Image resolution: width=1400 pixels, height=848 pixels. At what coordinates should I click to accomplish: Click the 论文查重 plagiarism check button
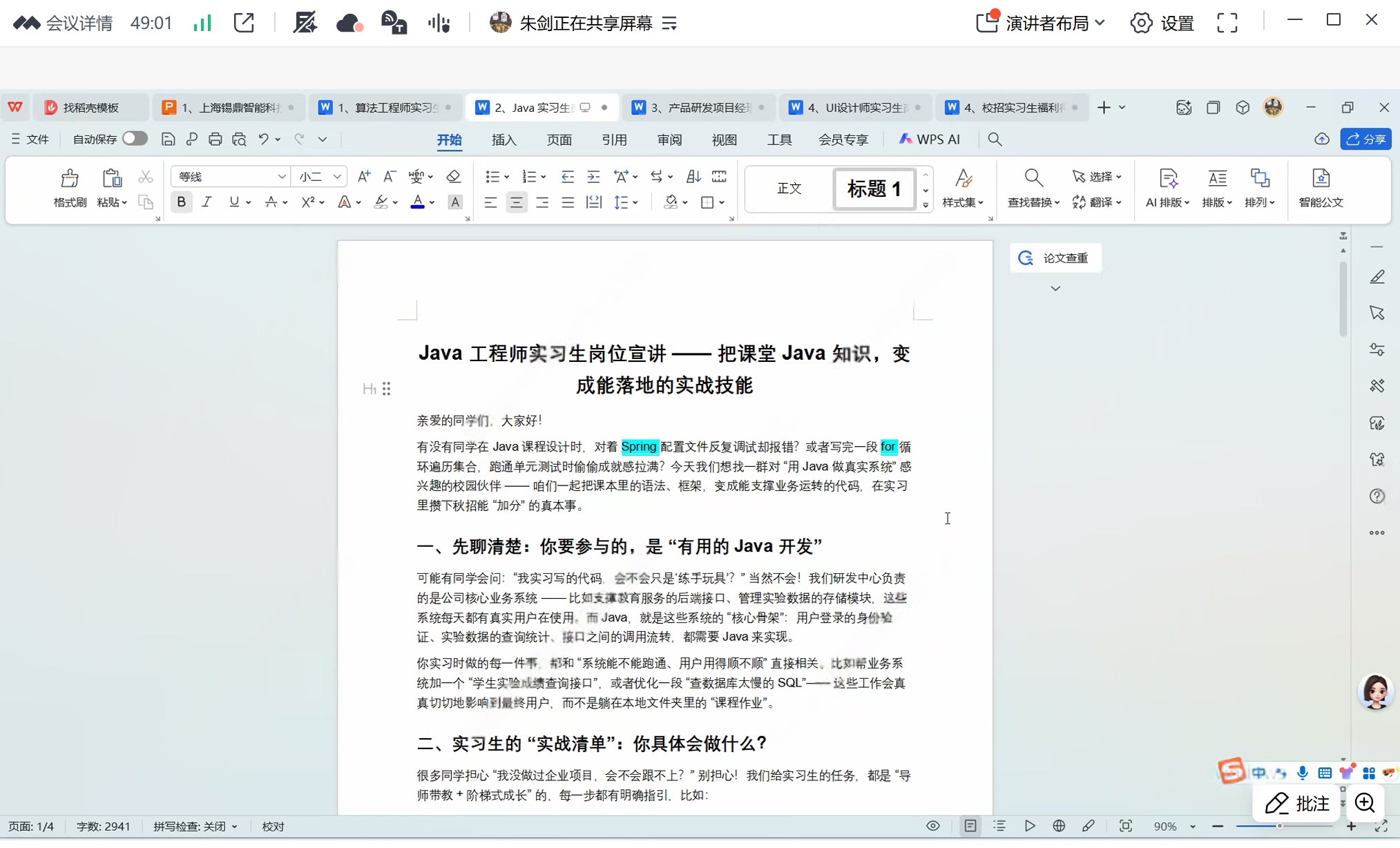coord(1055,258)
